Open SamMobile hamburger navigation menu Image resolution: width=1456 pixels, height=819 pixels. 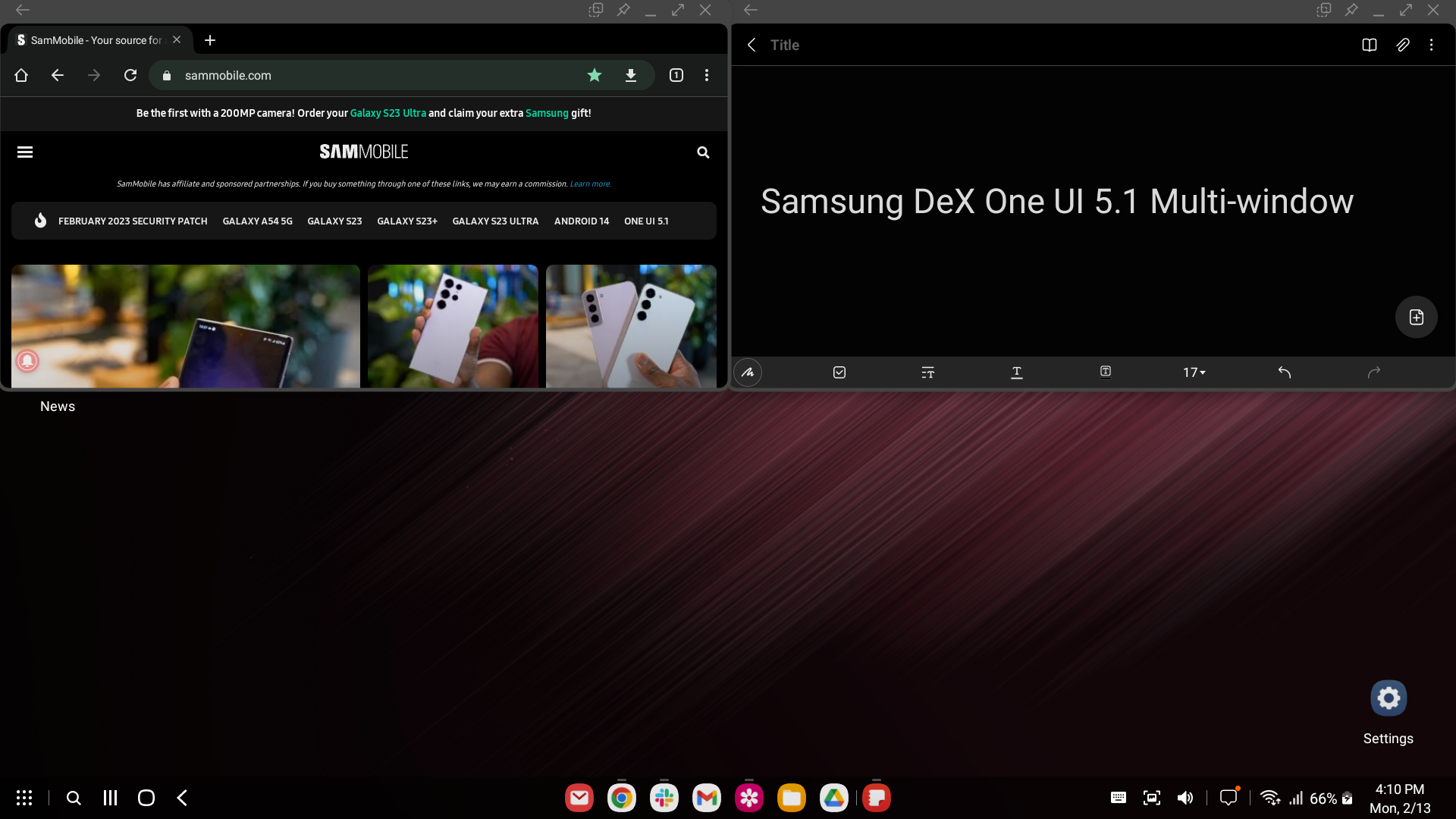(25, 152)
